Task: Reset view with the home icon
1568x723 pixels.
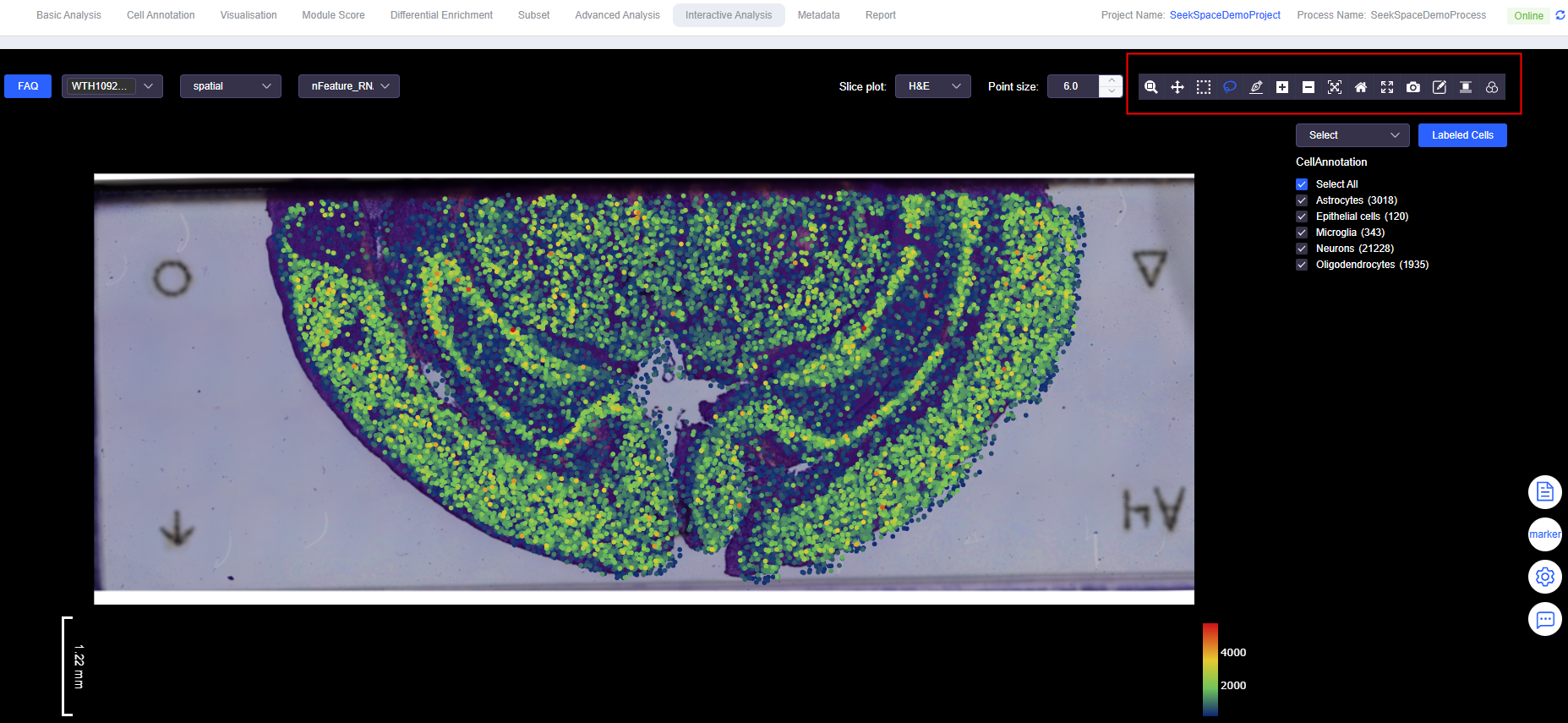Action: click(1360, 87)
